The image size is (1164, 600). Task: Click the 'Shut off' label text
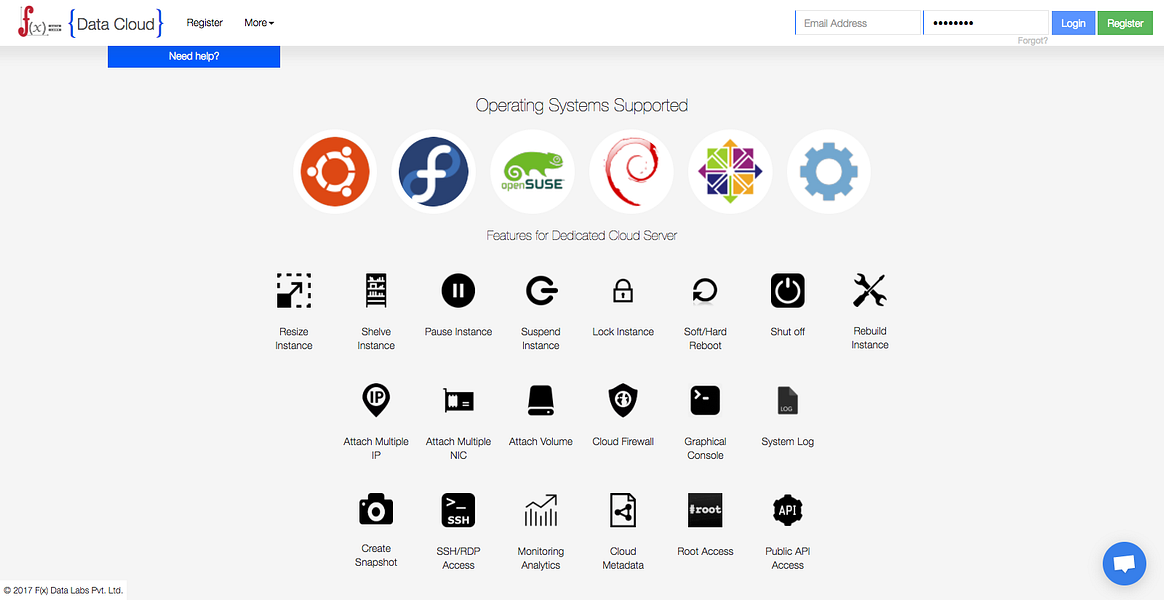click(x=788, y=332)
